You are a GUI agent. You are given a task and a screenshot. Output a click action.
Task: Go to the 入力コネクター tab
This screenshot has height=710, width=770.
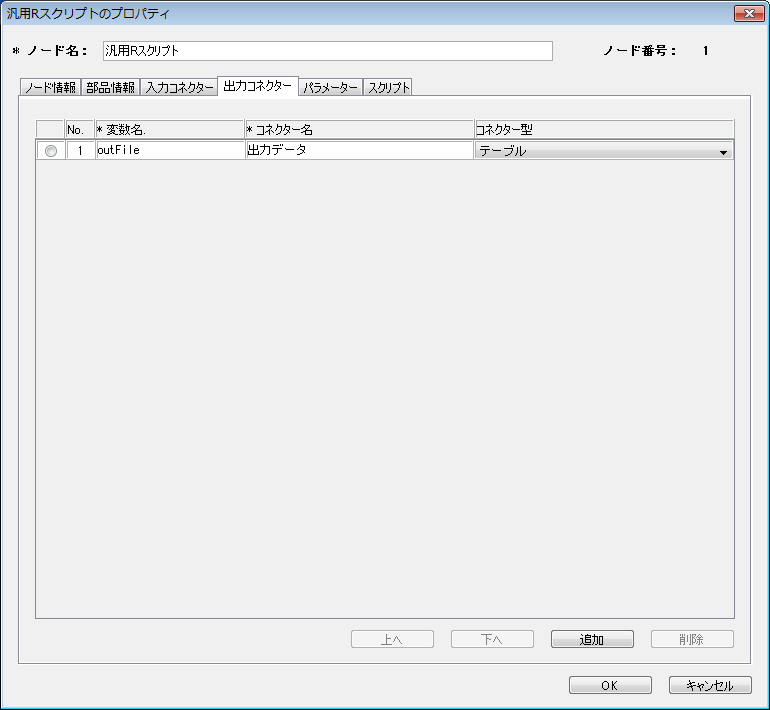pyautogui.click(x=179, y=88)
